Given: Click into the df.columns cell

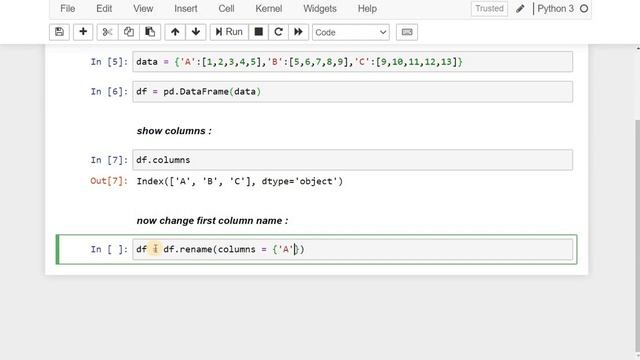Looking at the screenshot, I should tap(353, 160).
